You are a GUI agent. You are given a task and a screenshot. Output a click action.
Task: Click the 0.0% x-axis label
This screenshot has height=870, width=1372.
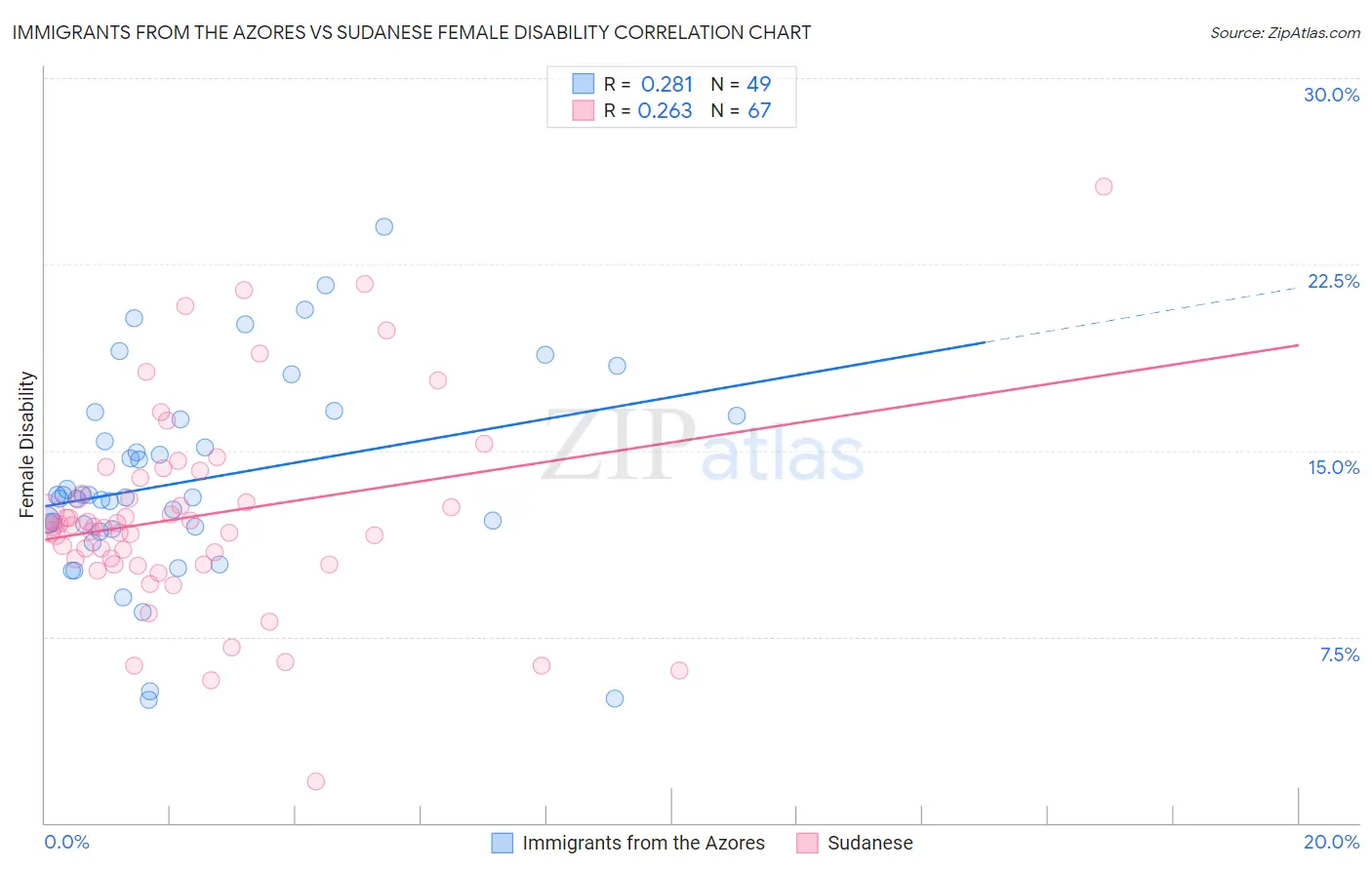pyautogui.click(x=67, y=842)
